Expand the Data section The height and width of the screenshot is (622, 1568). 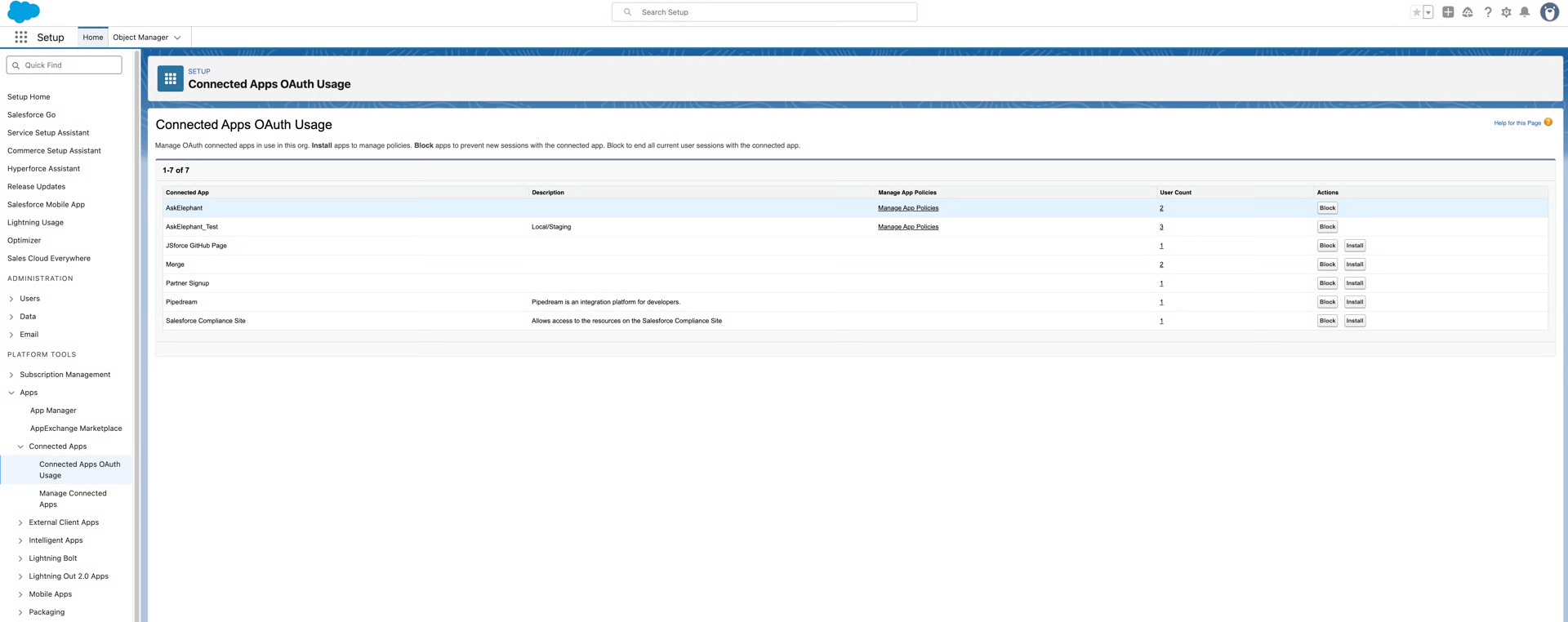(11, 317)
